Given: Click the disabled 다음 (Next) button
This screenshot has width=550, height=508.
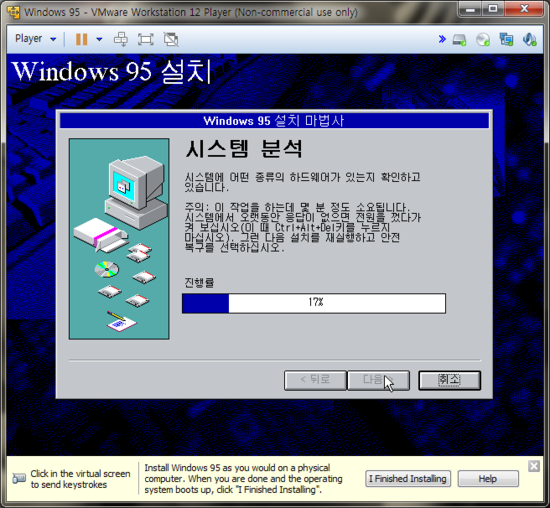Looking at the screenshot, I should pos(378,380).
